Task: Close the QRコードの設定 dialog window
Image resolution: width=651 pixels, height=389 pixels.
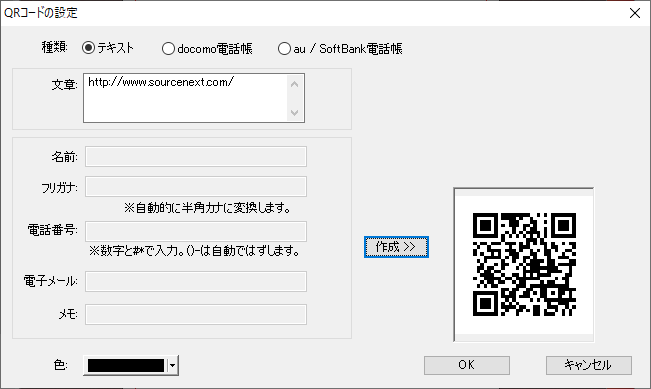Action: point(635,13)
